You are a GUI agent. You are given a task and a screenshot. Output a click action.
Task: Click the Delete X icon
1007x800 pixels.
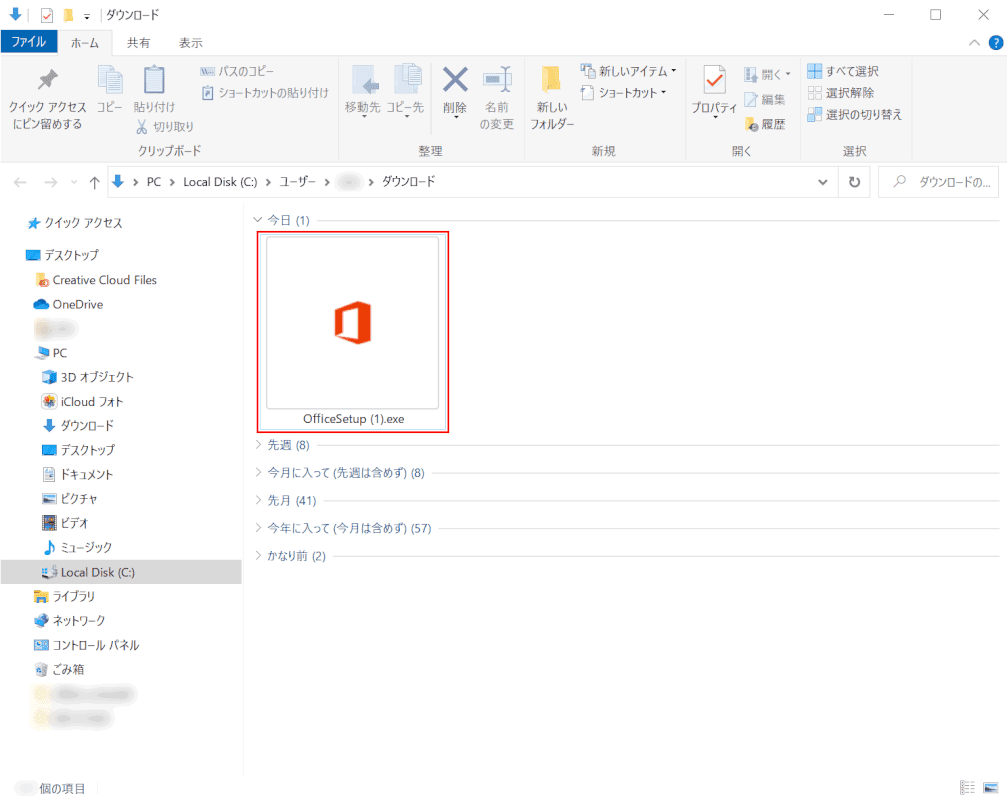click(x=455, y=92)
